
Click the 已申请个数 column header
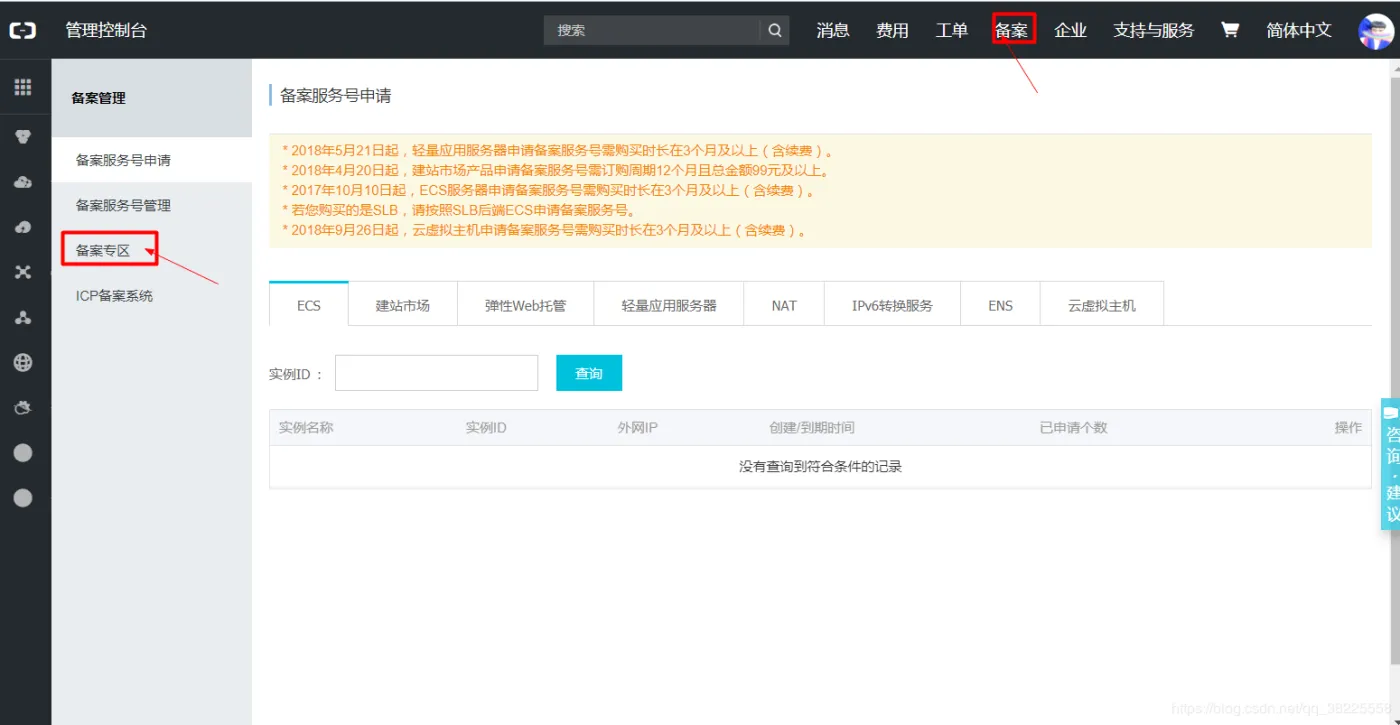pos(1073,427)
